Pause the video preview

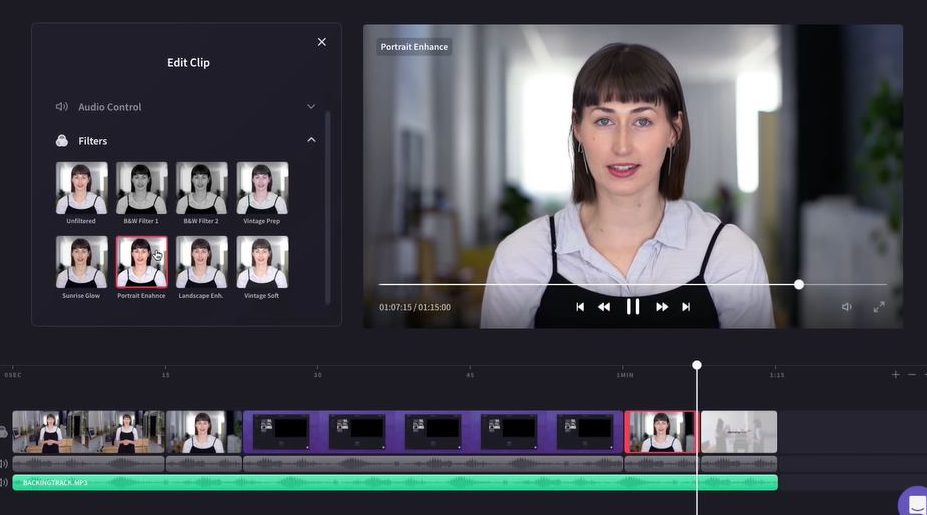[x=633, y=307]
